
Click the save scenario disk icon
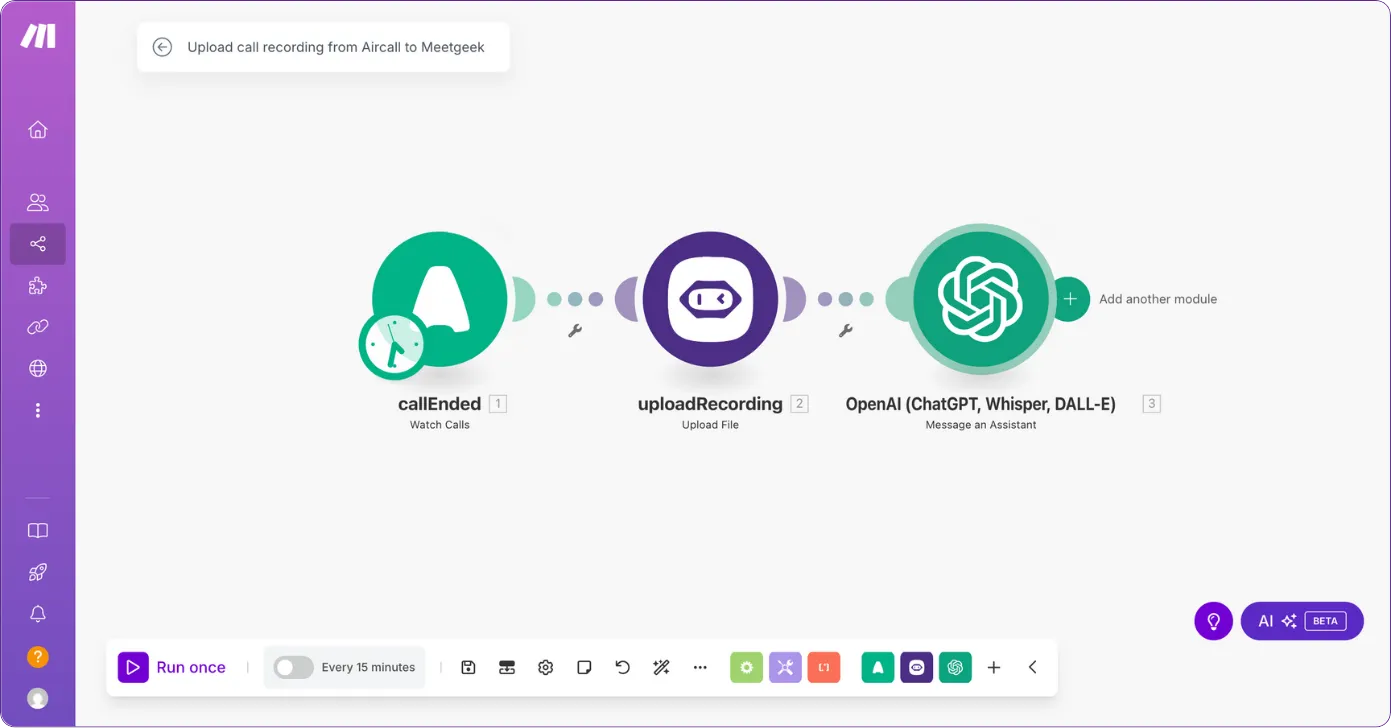468,667
